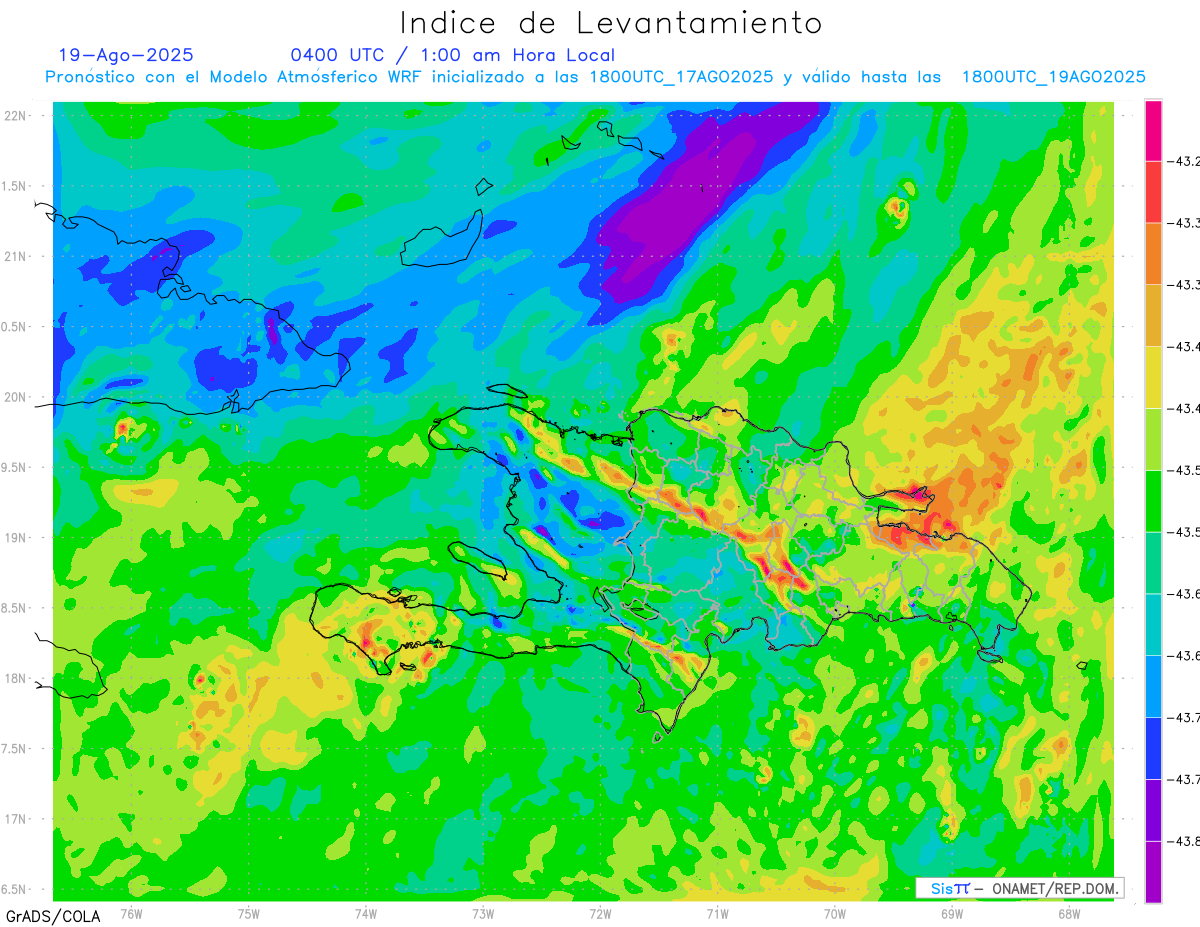The image size is (1200, 927).
Task: Click the '0.5N' latitude label
Action: point(14,327)
